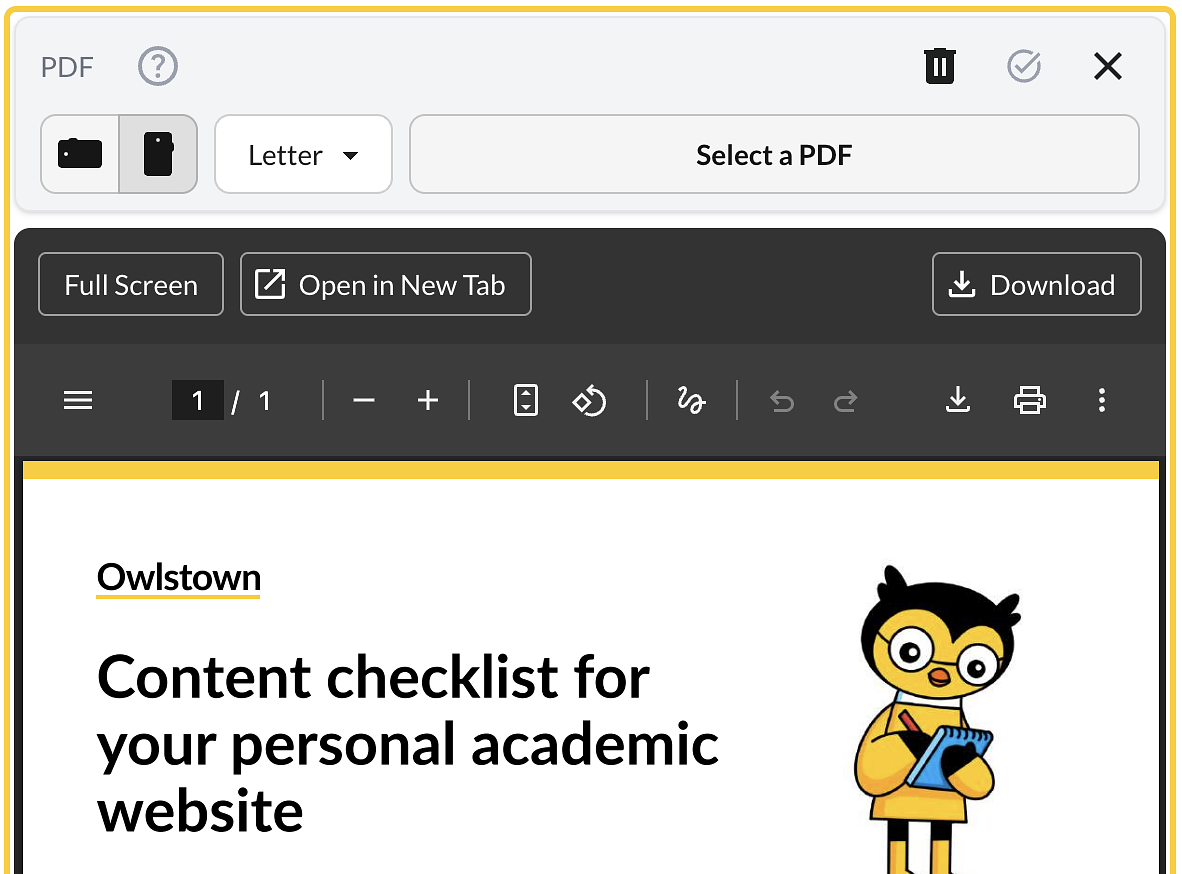Click the page number input field
The height and width of the screenshot is (874, 1182).
point(198,401)
